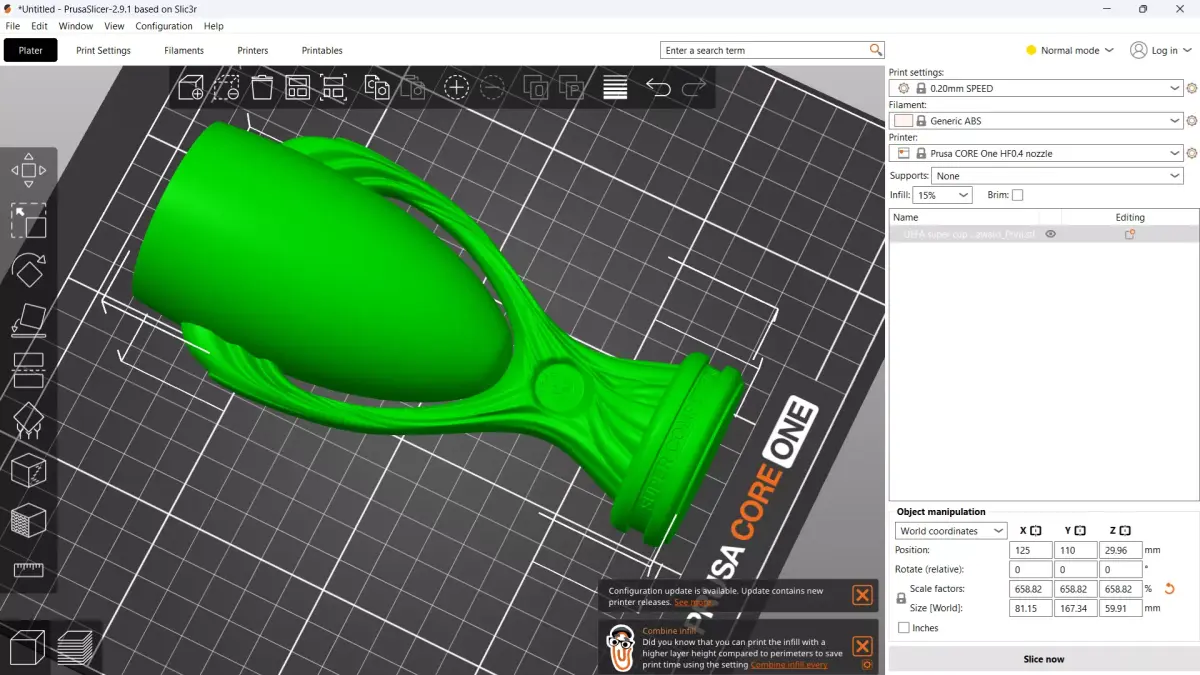
Task: Click the search magnifier icon
Action: point(876,50)
